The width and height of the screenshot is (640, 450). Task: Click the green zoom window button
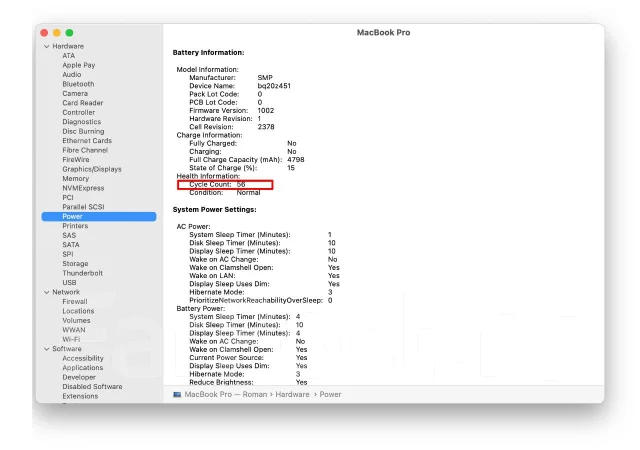coord(69,33)
